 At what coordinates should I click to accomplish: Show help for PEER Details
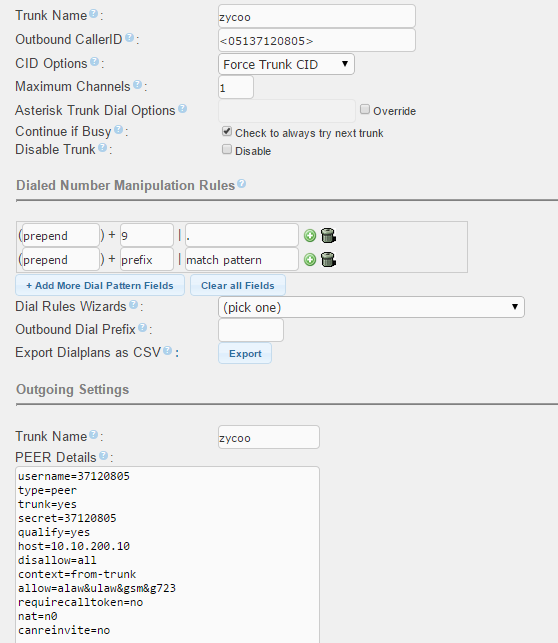coord(103,456)
